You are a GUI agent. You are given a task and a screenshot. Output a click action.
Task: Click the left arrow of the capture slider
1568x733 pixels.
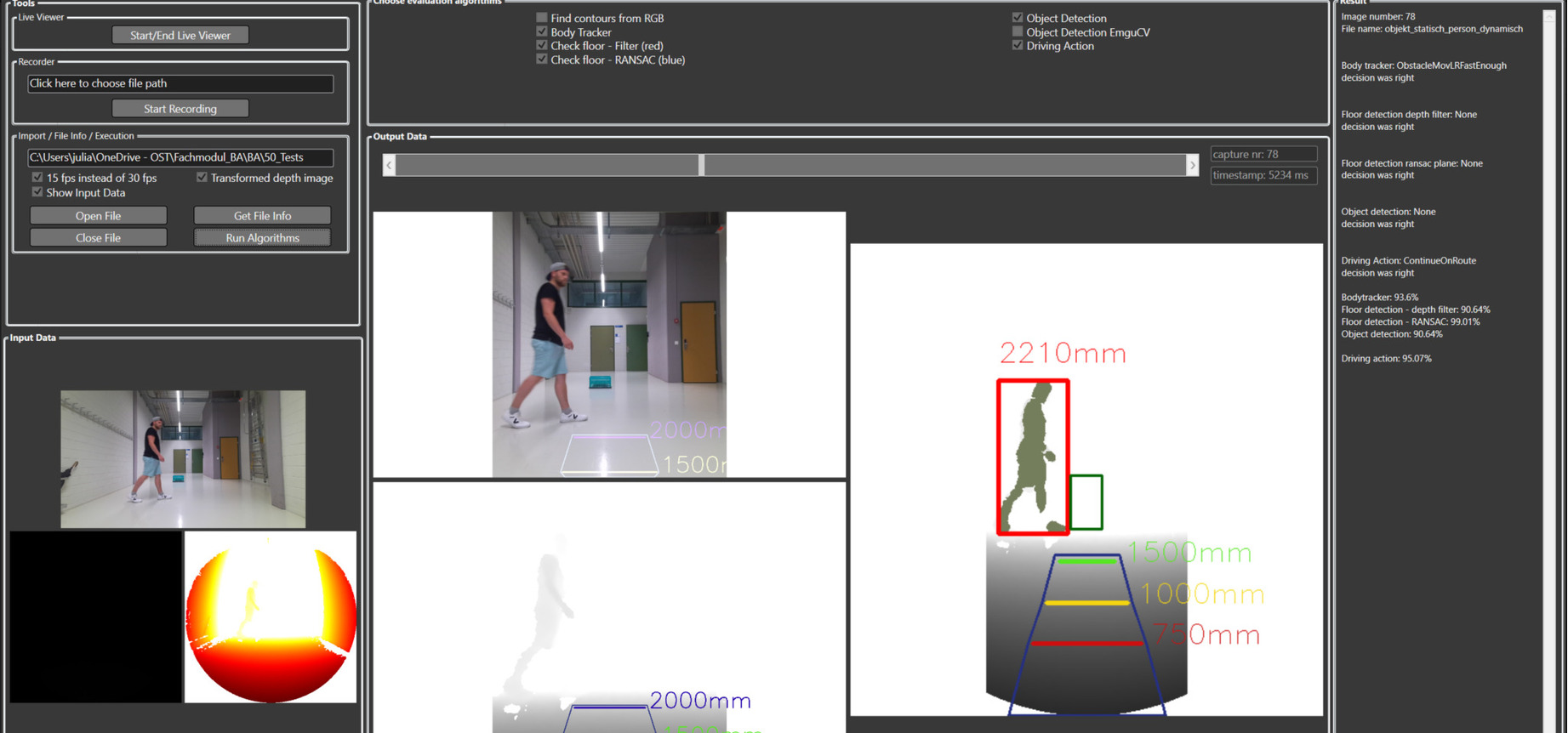tap(389, 165)
